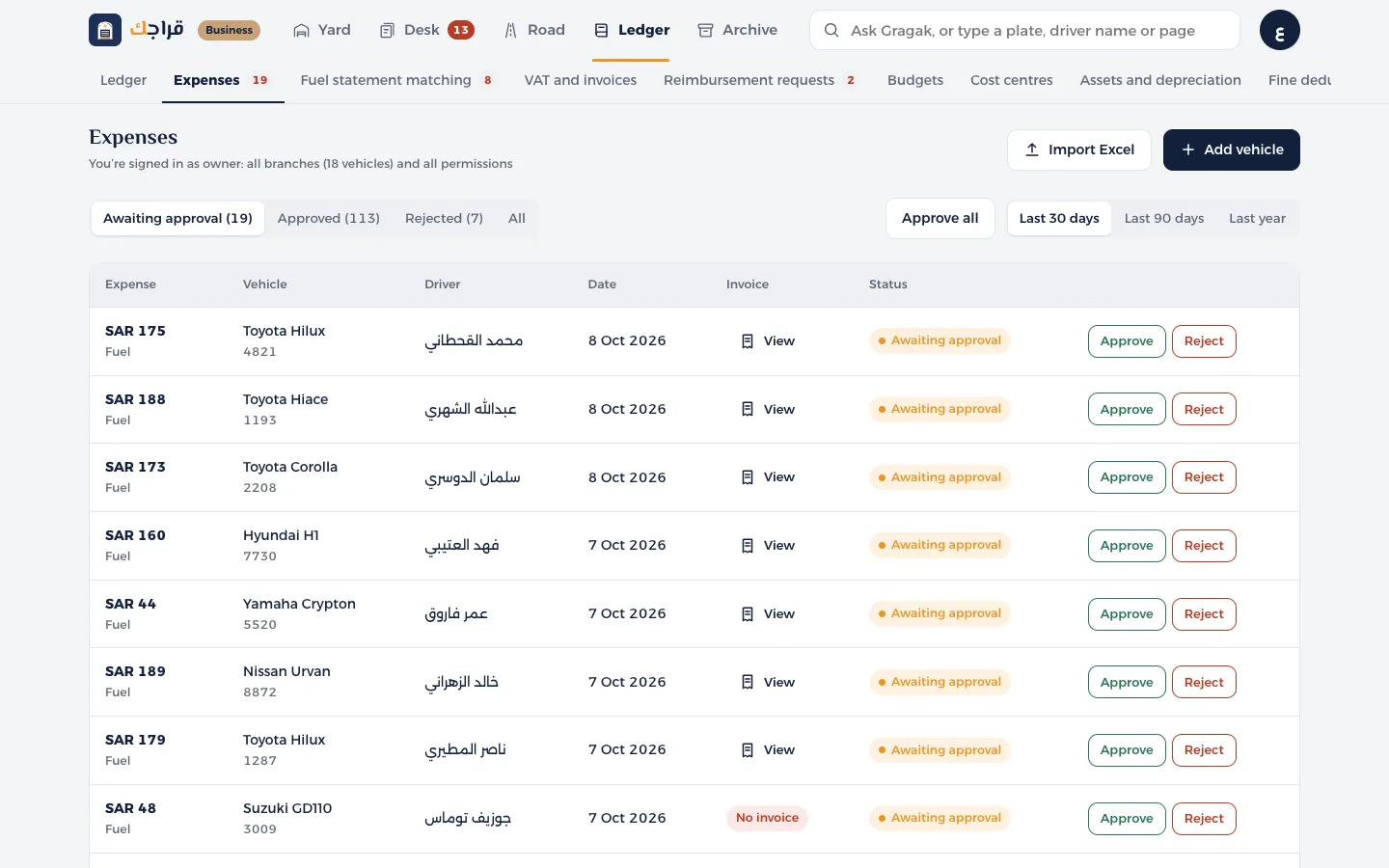Open the Desk section
1389x868 pixels.
tap(426, 30)
